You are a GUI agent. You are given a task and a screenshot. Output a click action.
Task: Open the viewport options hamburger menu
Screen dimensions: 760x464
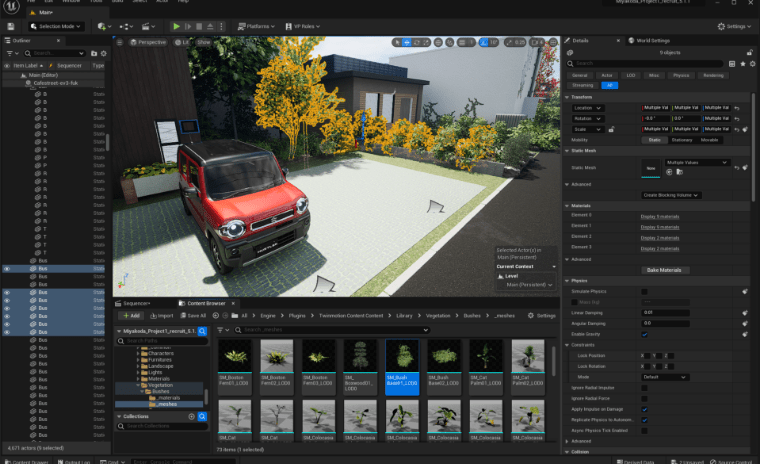click(x=120, y=42)
